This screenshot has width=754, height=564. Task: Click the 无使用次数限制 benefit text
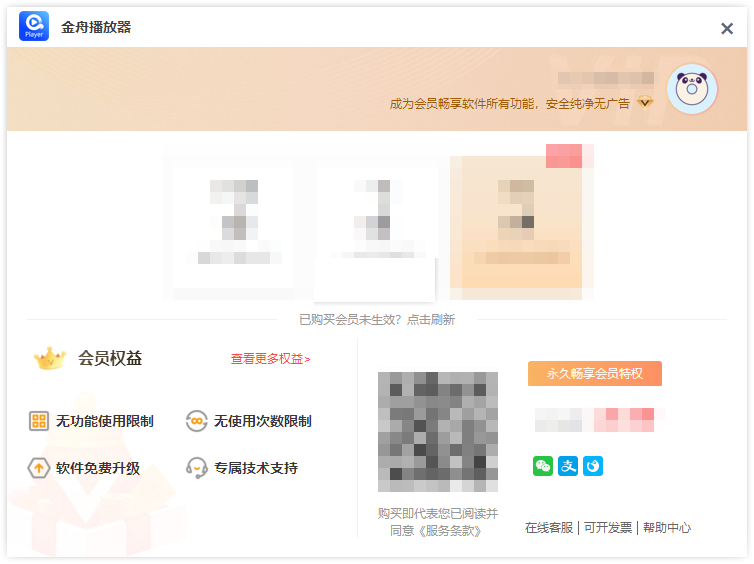point(263,421)
